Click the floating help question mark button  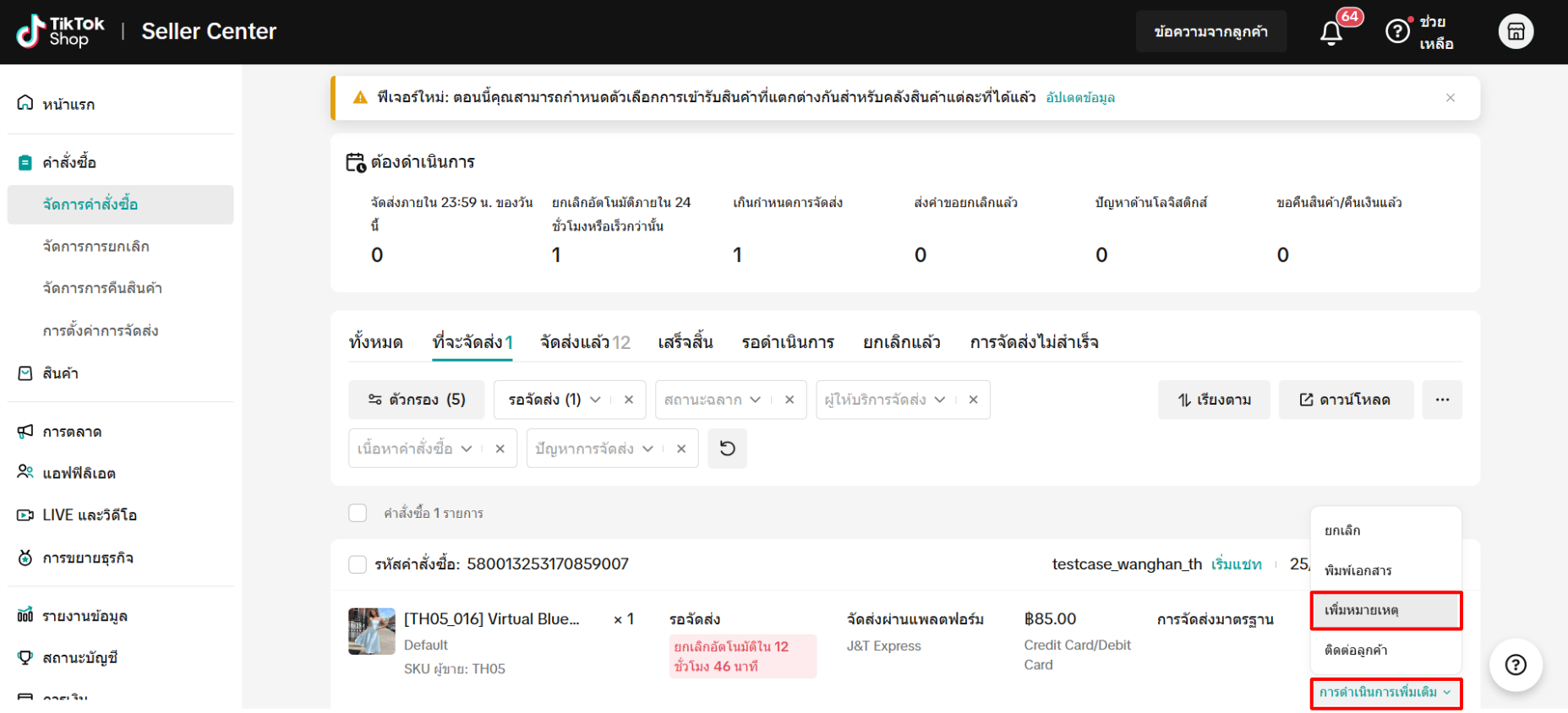(1516, 665)
